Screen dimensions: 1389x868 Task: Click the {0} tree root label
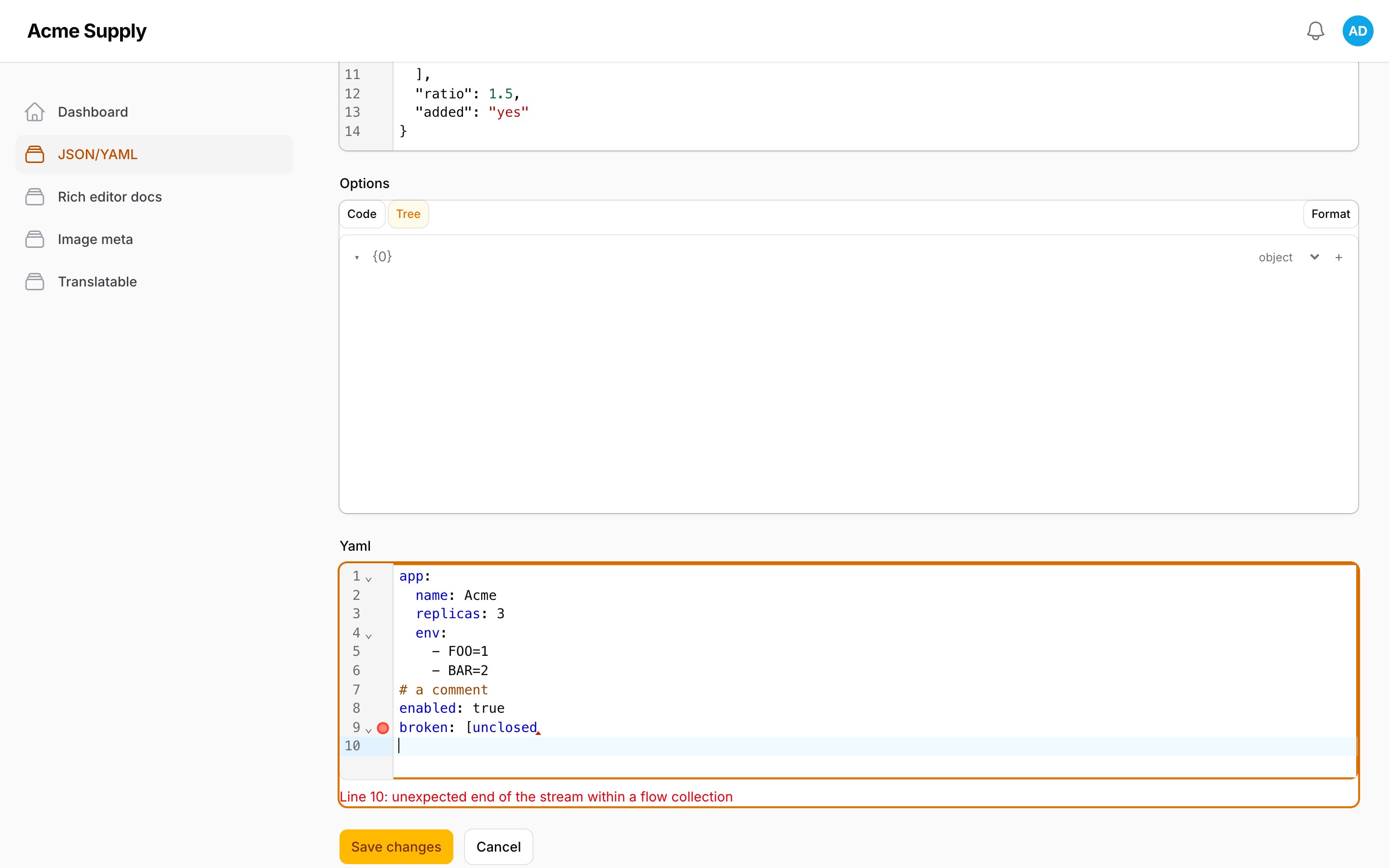tap(382, 257)
